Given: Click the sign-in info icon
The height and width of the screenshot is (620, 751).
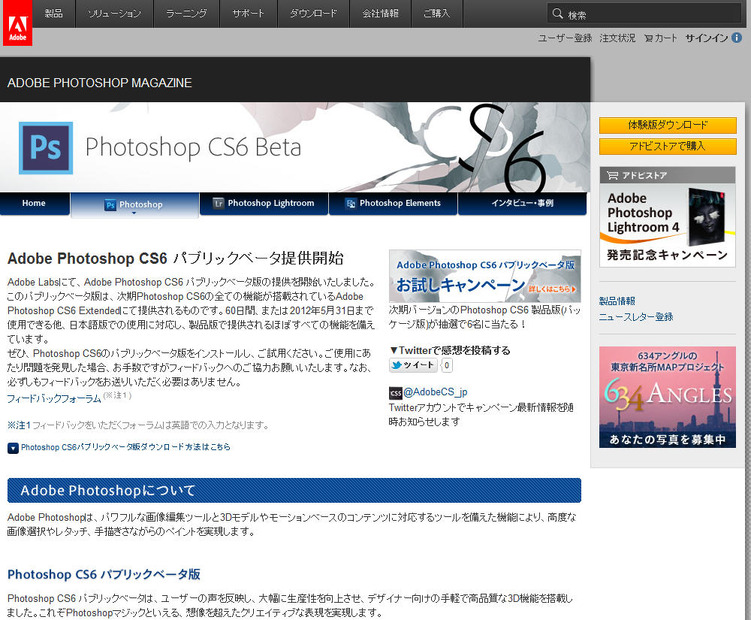Looking at the screenshot, I should [x=737, y=37].
